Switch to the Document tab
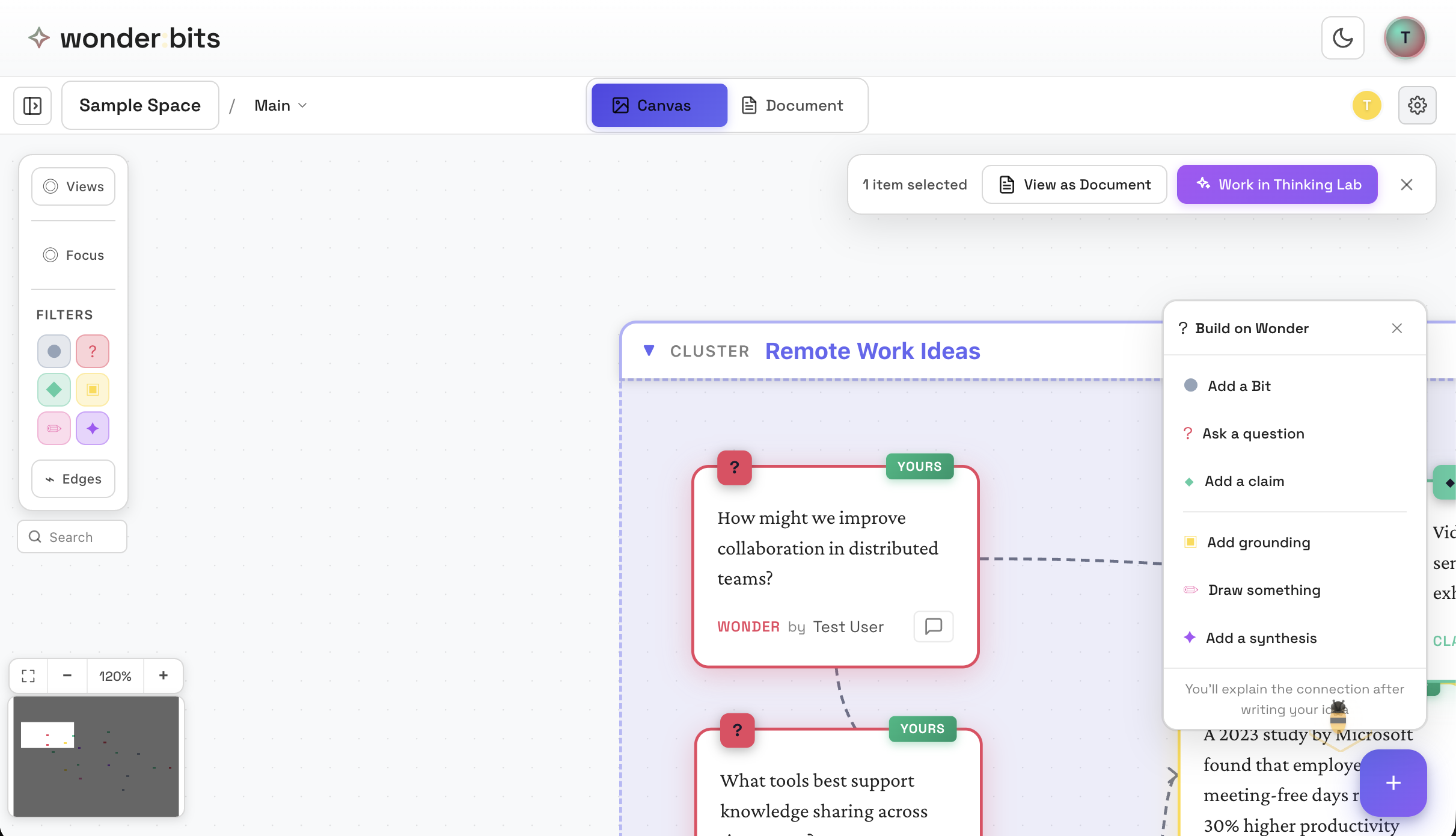1456x836 pixels. pos(793,105)
